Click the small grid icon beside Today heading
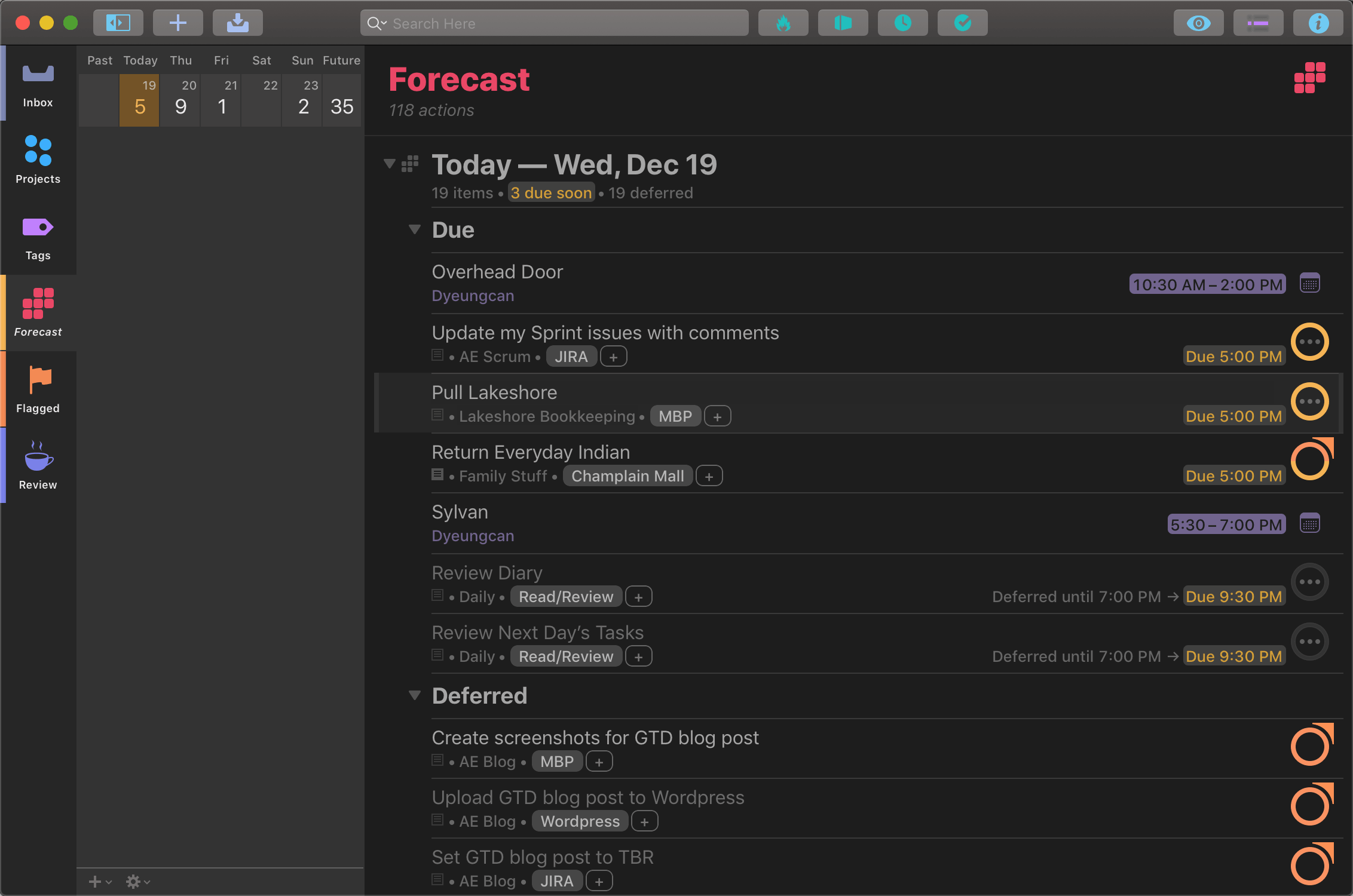 [x=410, y=164]
